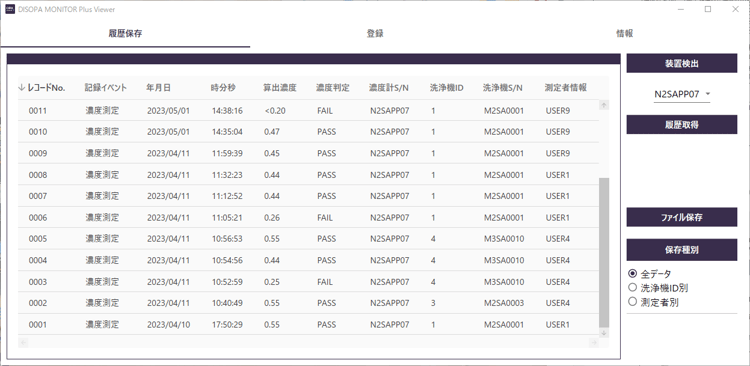
Task: Select the 全データ radio button
Action: (x=633, y=274)
